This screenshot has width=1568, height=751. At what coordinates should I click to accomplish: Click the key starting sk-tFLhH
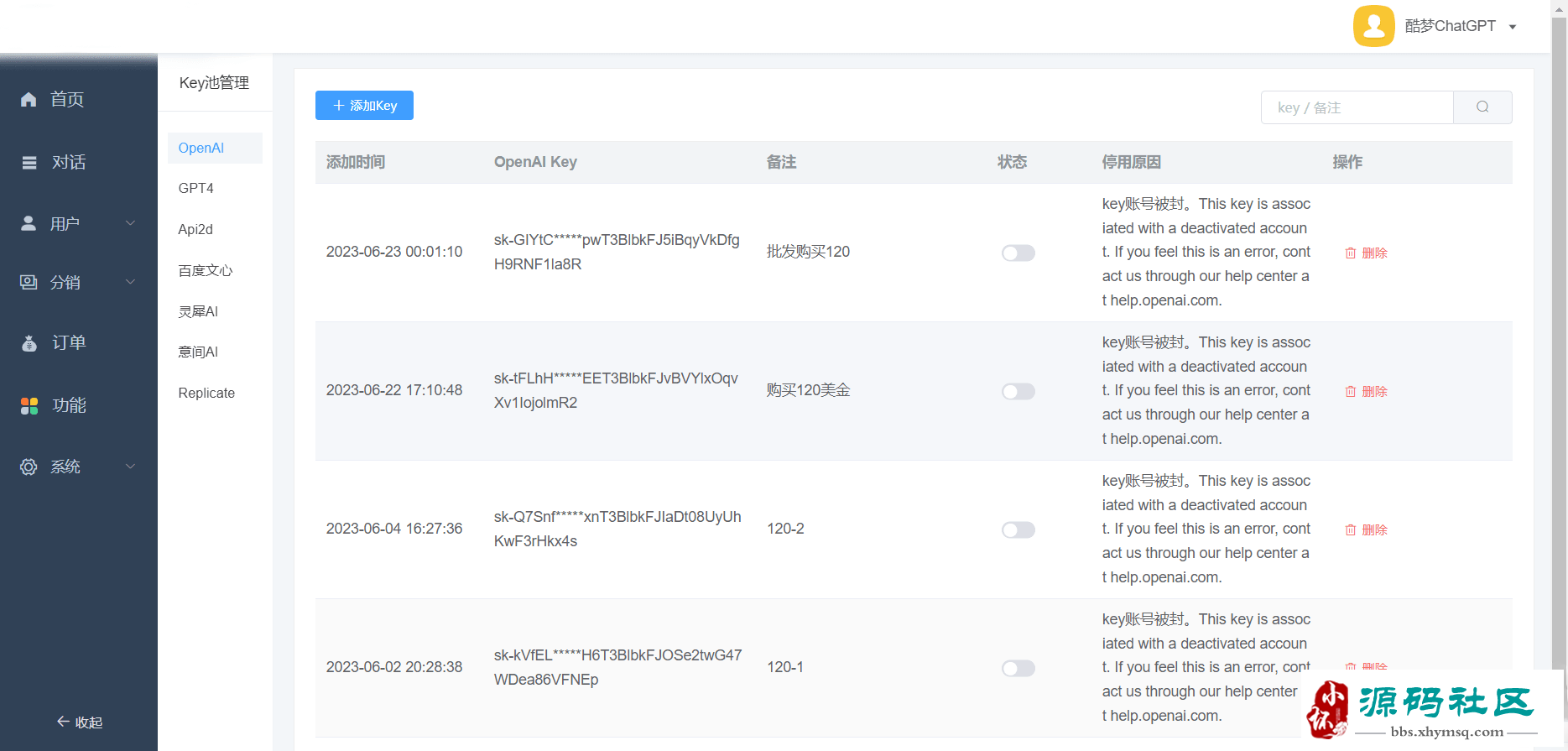coord(616,390)
